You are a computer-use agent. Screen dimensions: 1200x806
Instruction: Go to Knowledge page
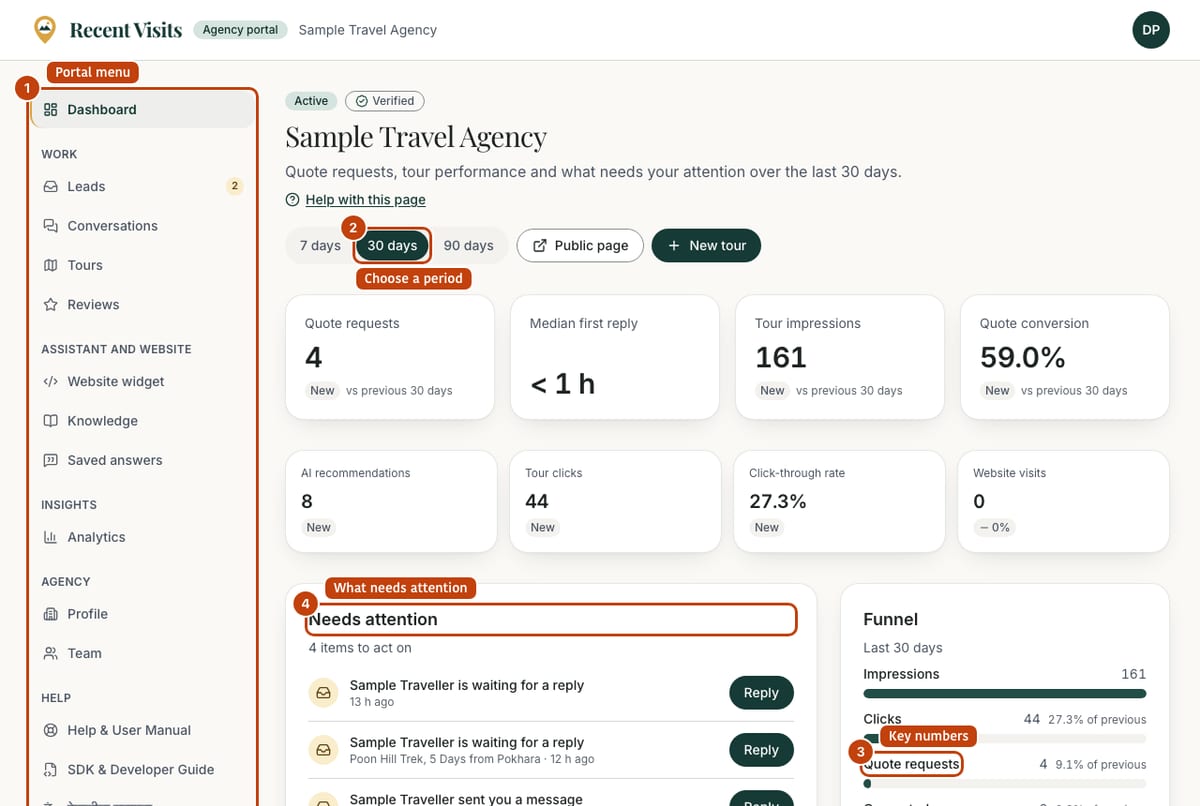point(142,421)
